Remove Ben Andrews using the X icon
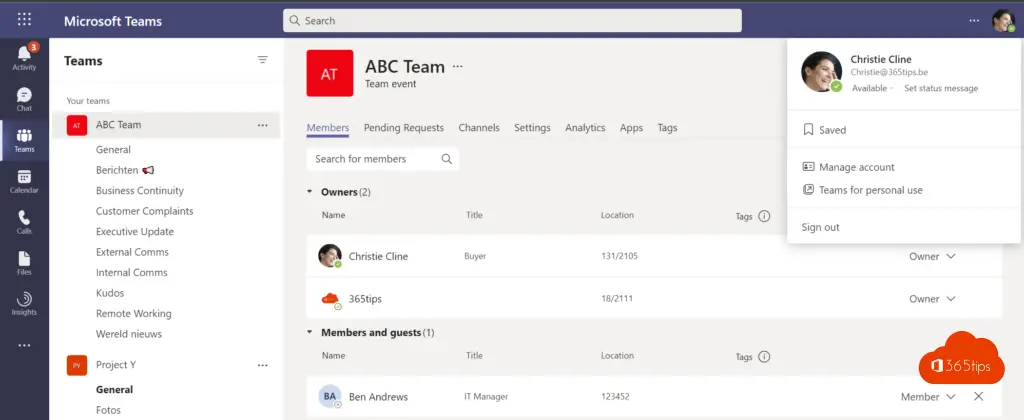 (x=978, y=397)
